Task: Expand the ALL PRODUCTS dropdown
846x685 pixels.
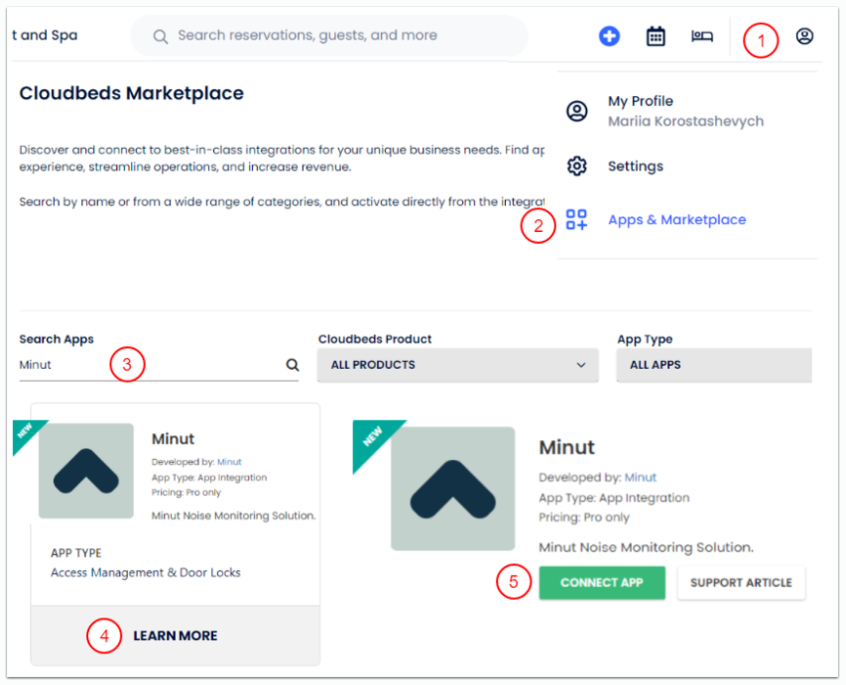Action: pos(457,365)
